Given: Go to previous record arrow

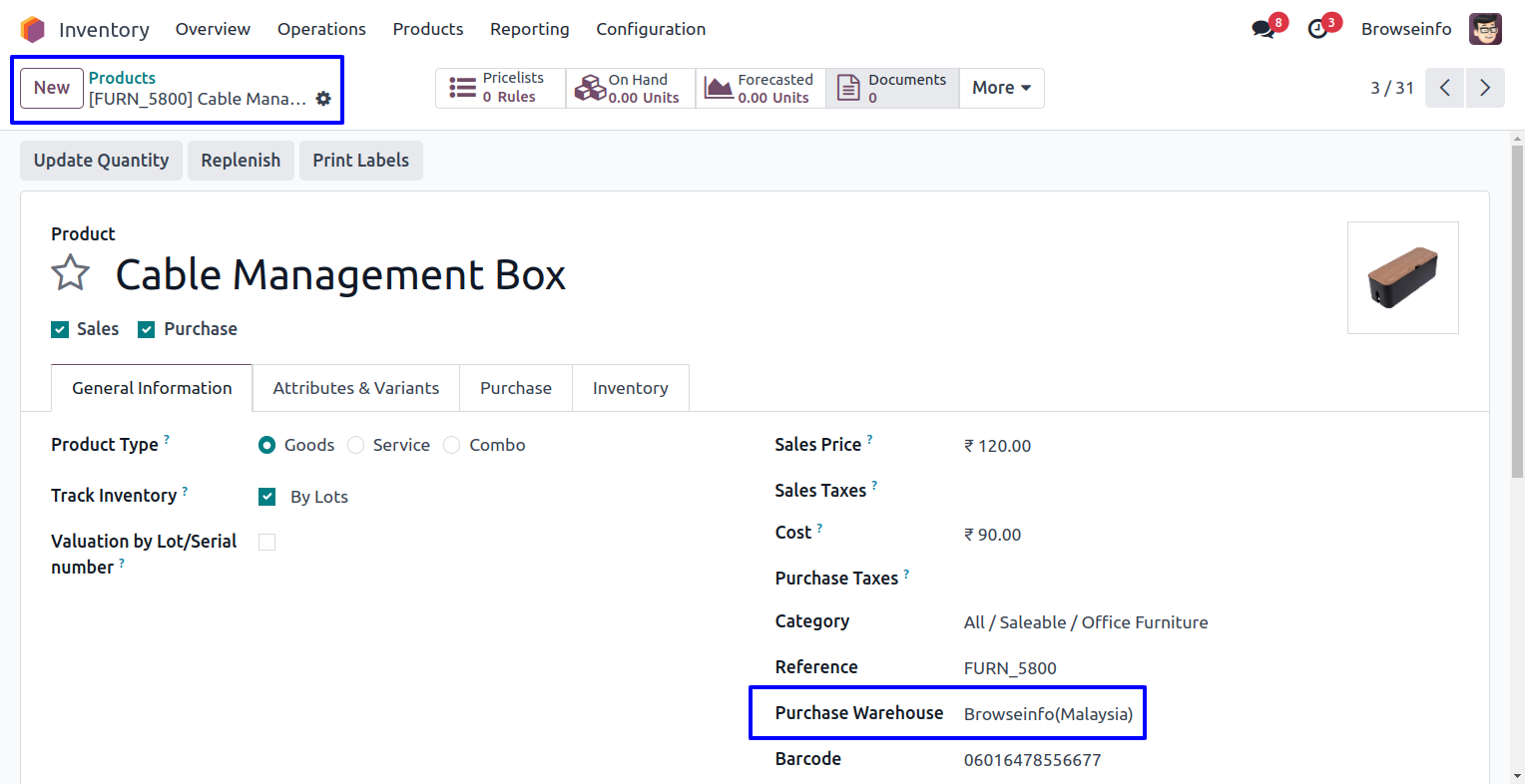Looking at the screenshot, I should 1444,88.
